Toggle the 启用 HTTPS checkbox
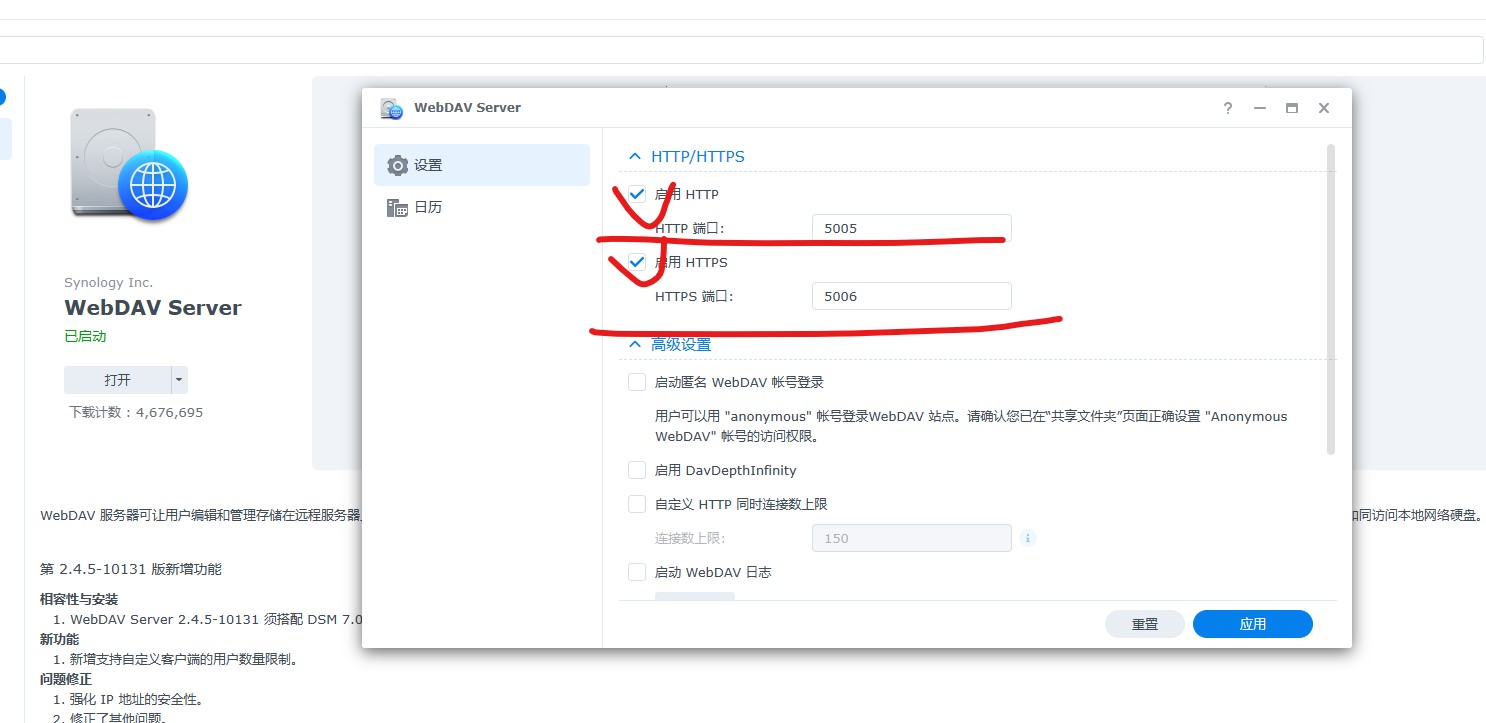Image resolution: width=1486 pixels, height=723 pixels. coord(637,262)
